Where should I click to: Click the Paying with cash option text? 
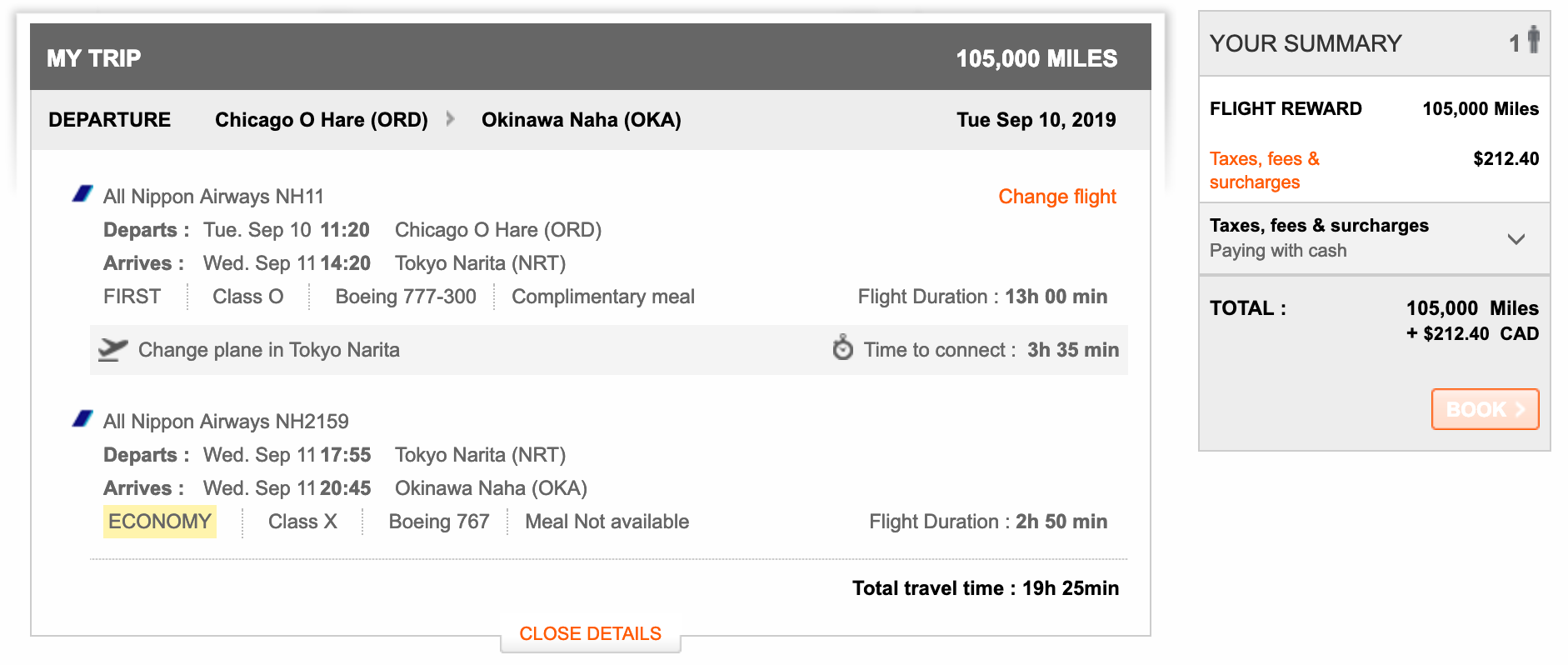pyautogui.click(x=1277, y=251)
